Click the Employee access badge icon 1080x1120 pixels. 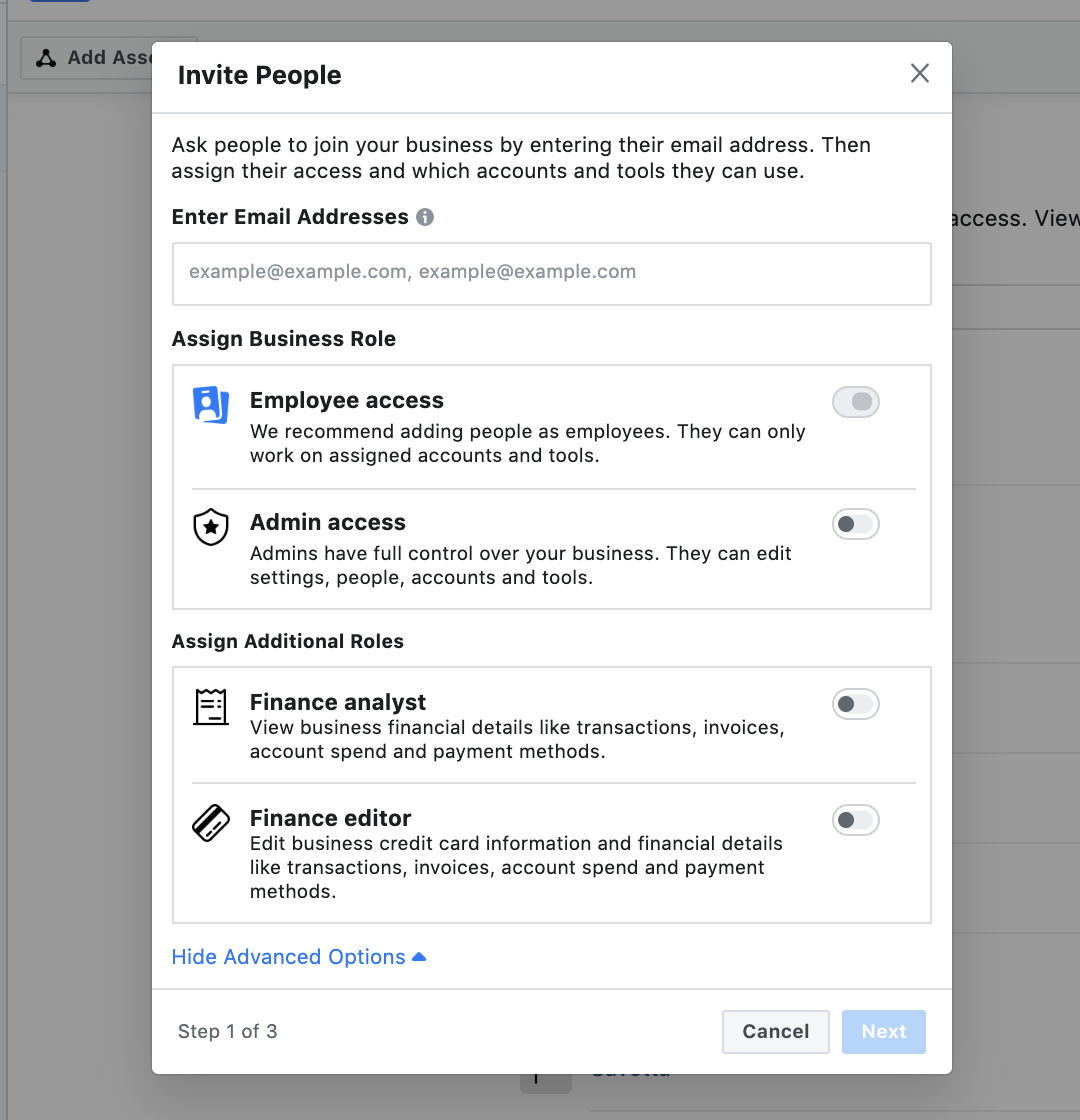tap(211, 404)
